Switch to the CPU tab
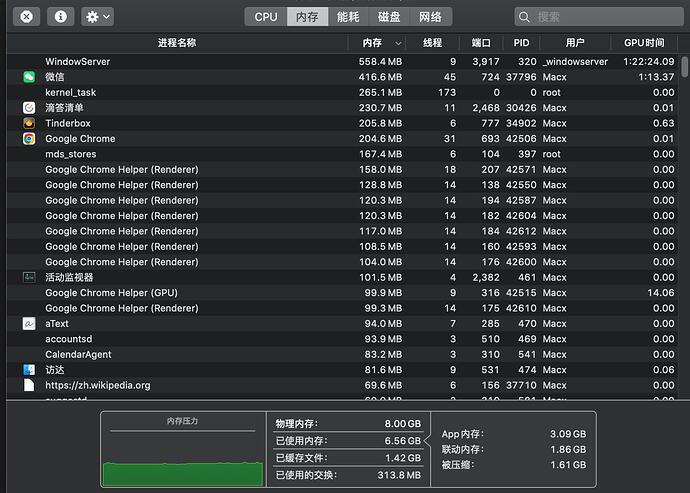Image resolution: width=690 pixels, height=493 pixels. click(266, 17)
